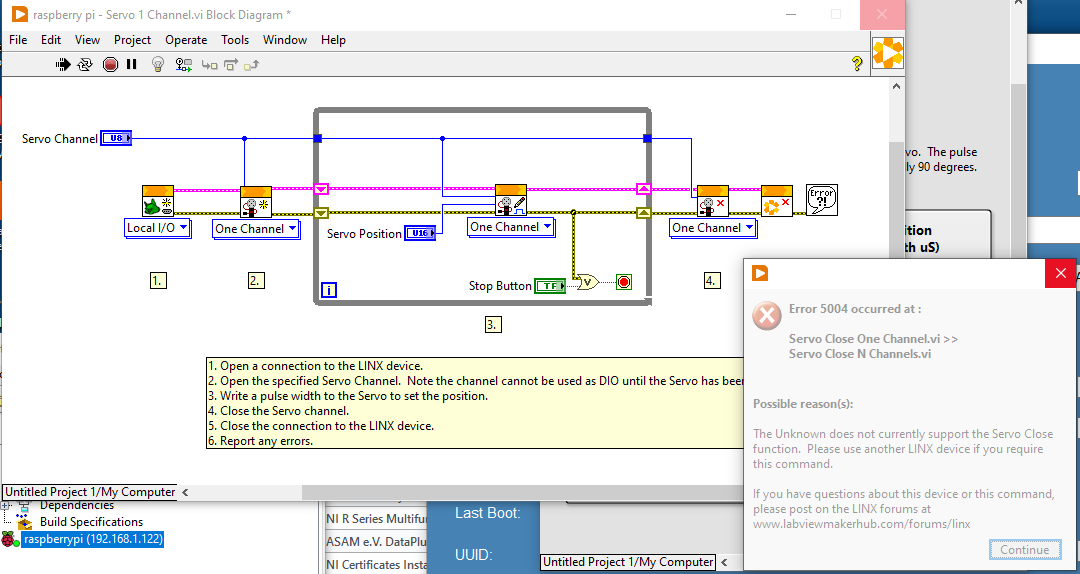Open One Channel dropdown under Servo Open
The width and height of the screenshot is (1080, 574).
pyautogui.click(x=256, y=229)
